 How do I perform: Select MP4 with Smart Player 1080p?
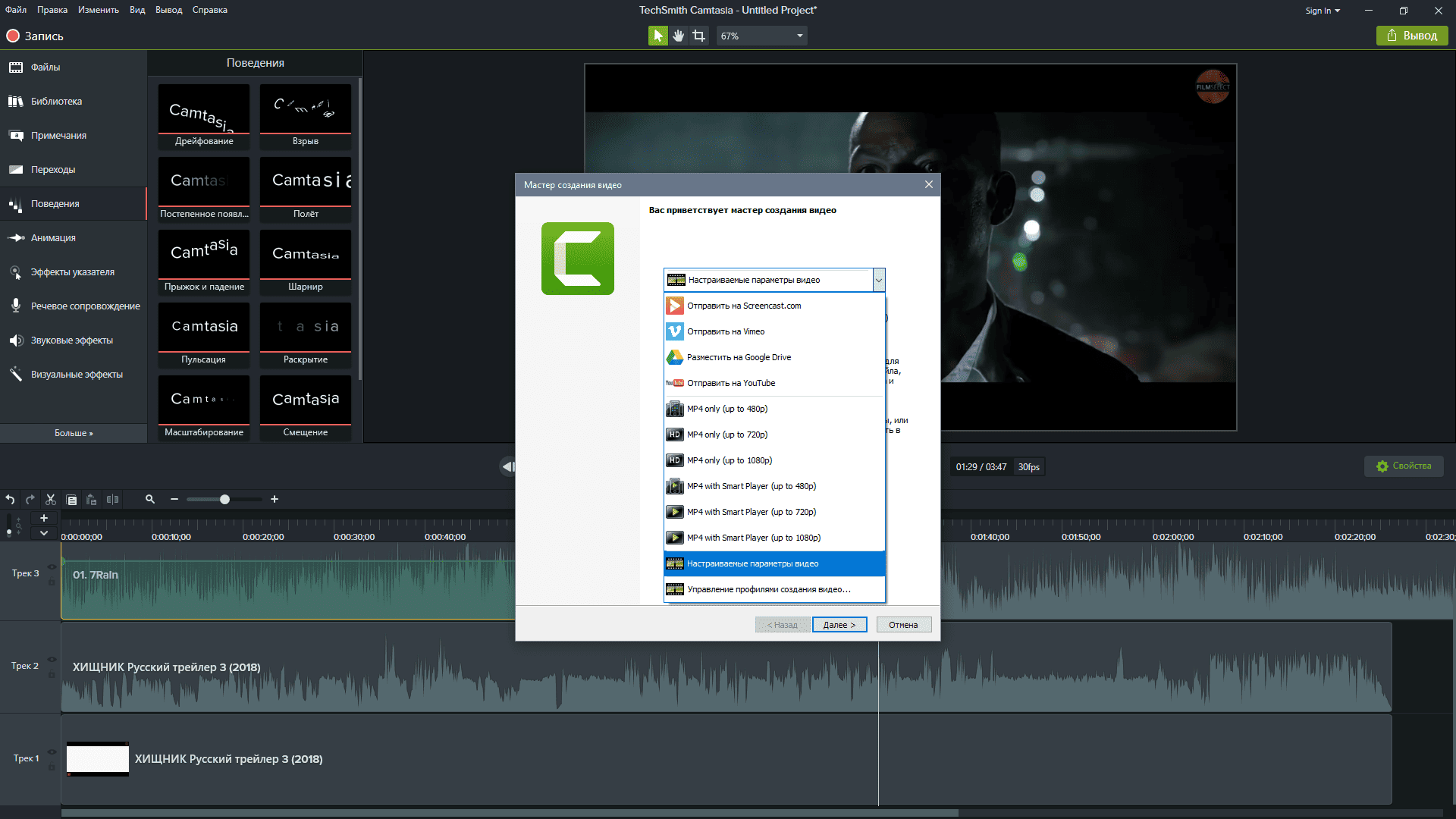(x=774, y=538)
